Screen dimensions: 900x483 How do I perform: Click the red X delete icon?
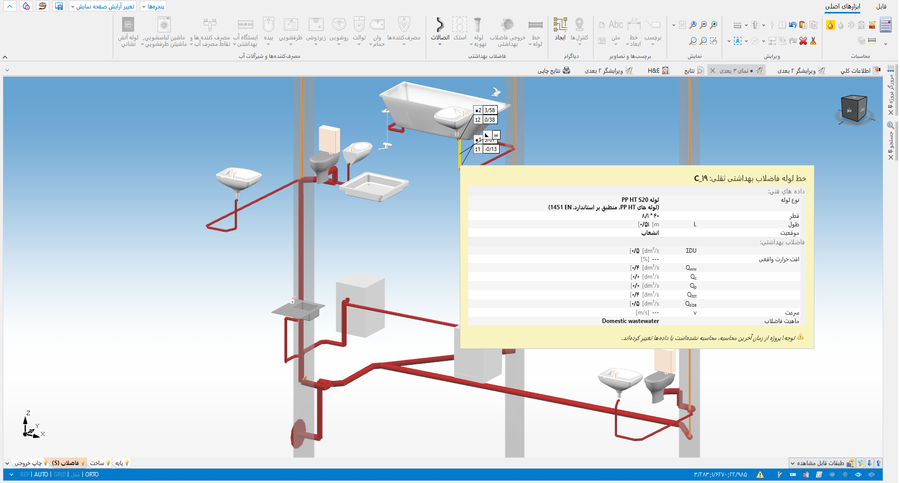tap(803, 41)
